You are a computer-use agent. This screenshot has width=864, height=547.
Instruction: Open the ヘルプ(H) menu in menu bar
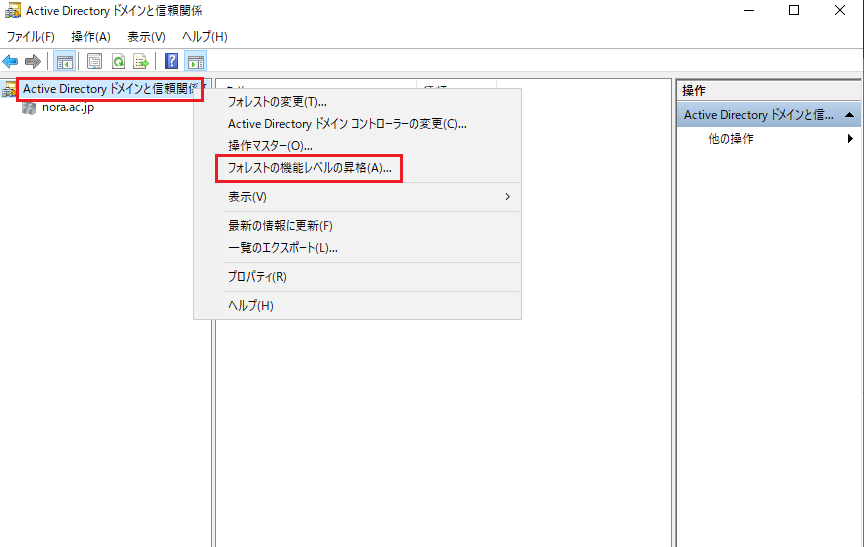205,37
